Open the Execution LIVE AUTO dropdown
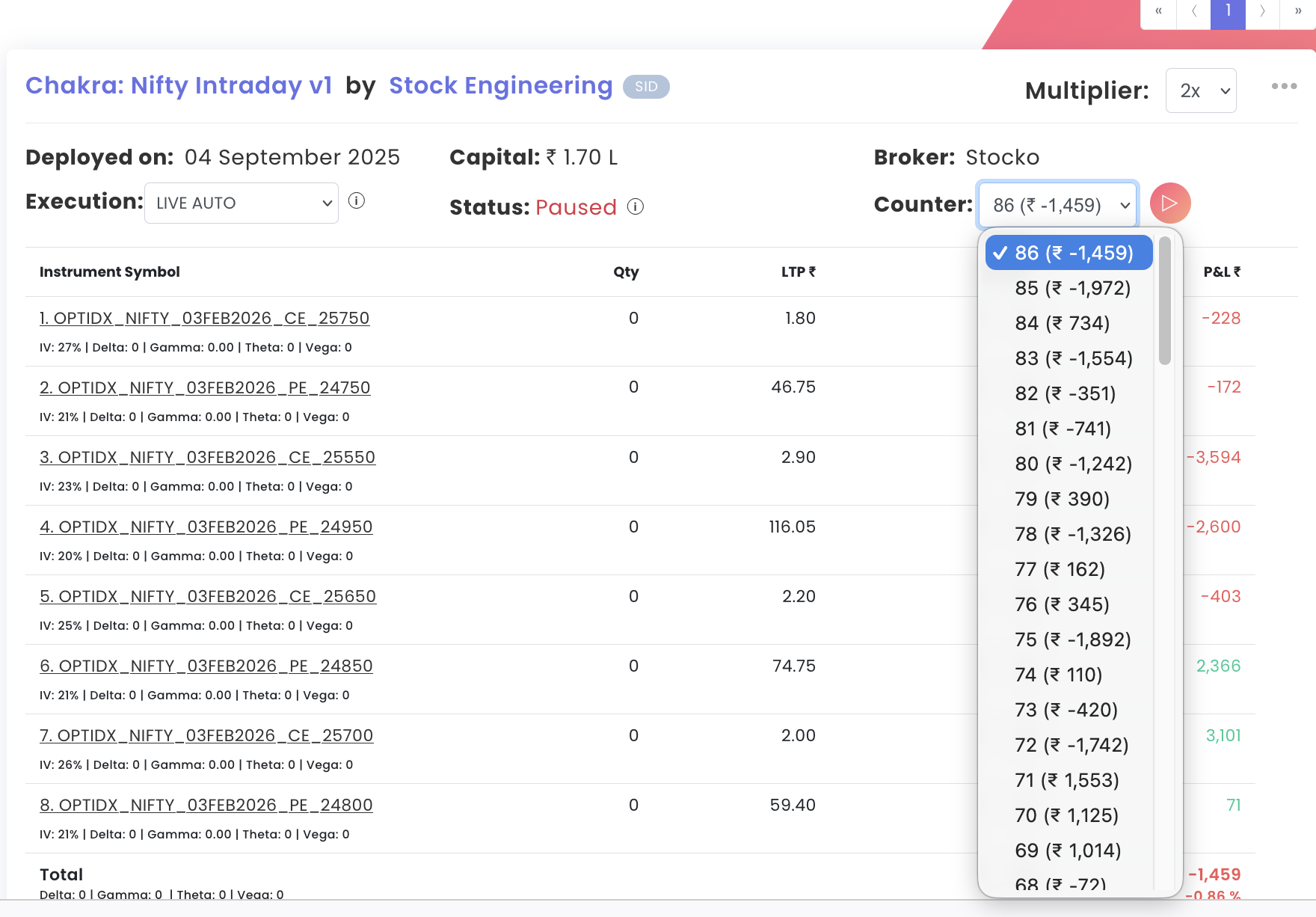The height and width of the screenshot is (917, 1316). (x=241, y=203)
